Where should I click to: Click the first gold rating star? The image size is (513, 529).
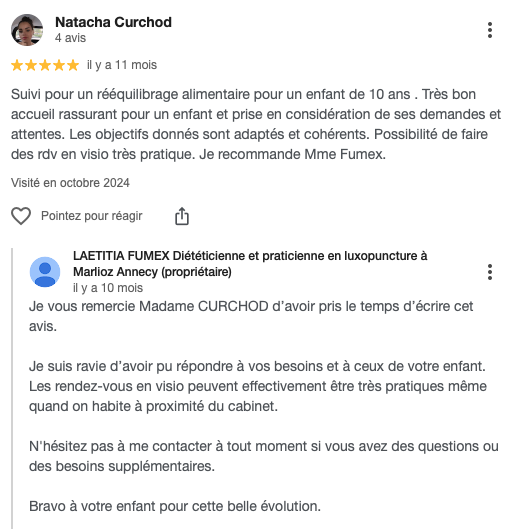[x=17, y=65]
